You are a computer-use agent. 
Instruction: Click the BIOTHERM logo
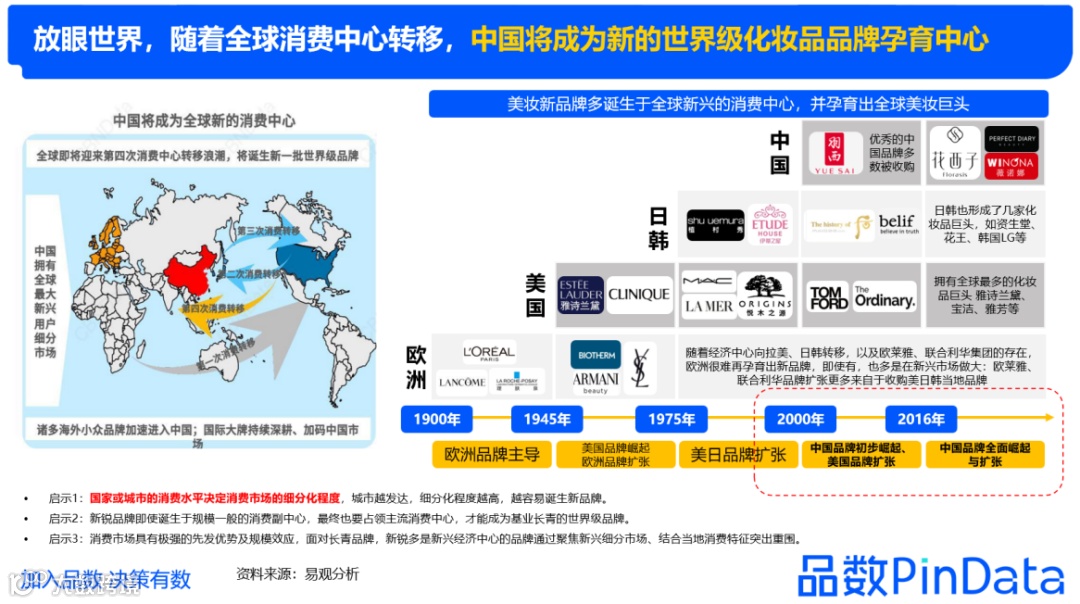pos(596,355)
